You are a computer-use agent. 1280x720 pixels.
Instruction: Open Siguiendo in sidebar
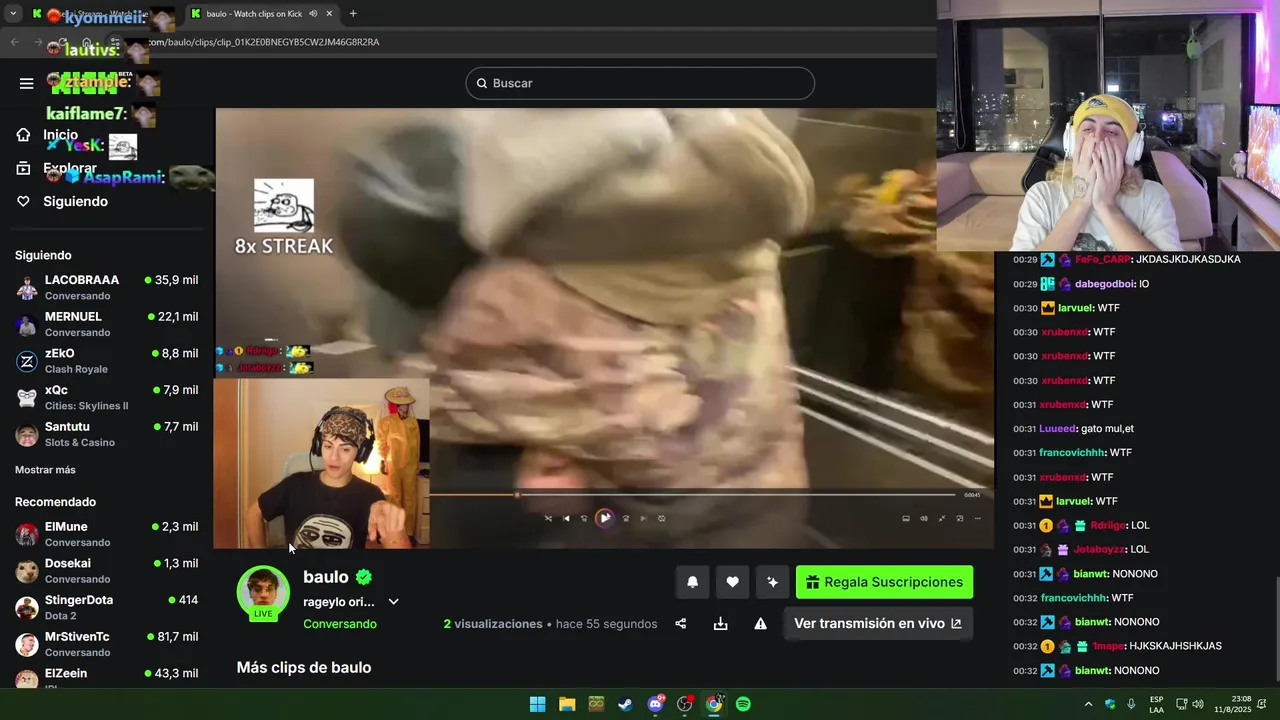click(62, 201)
